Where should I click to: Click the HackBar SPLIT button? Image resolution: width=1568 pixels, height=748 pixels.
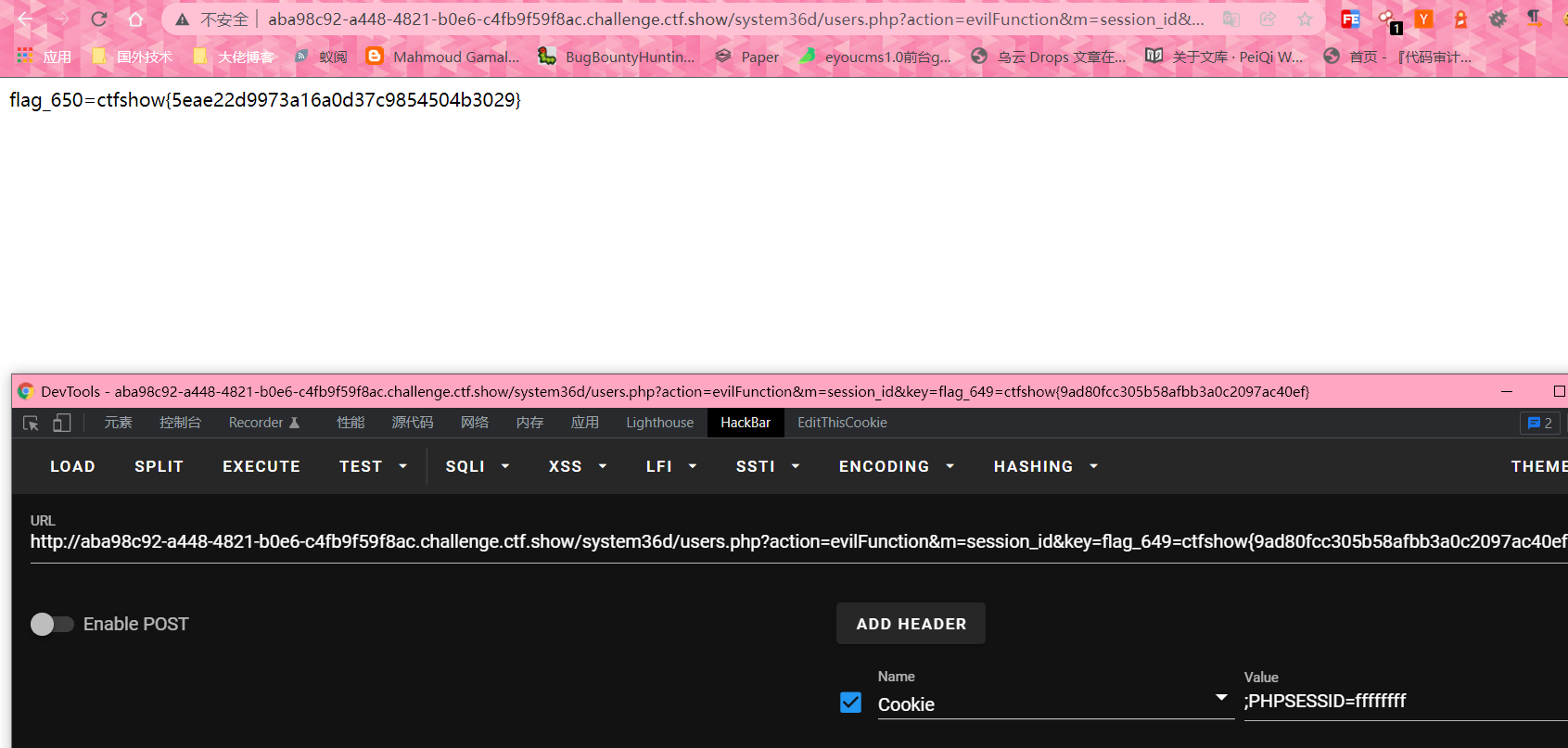point(159,466)
